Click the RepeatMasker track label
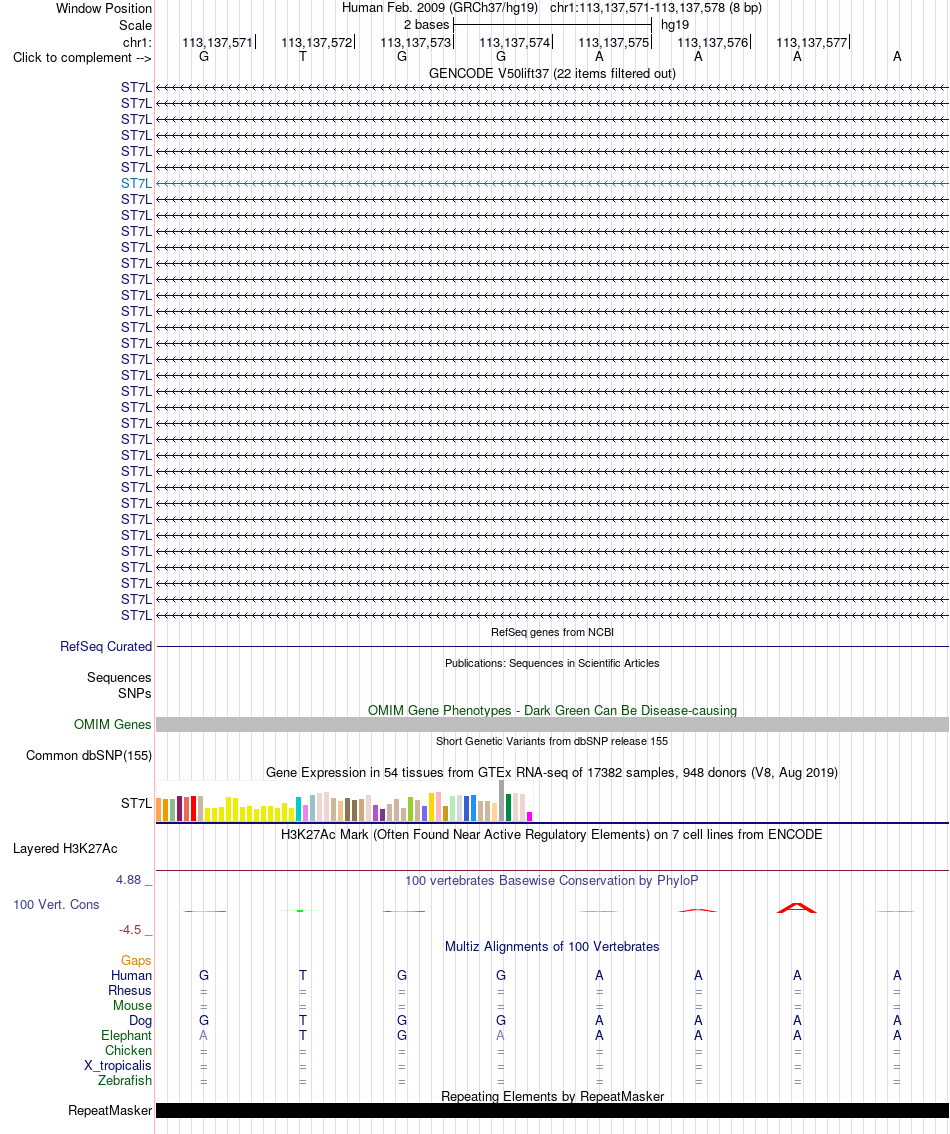The height and width of the screenshot is (1134, 950). coord(110,1111)
